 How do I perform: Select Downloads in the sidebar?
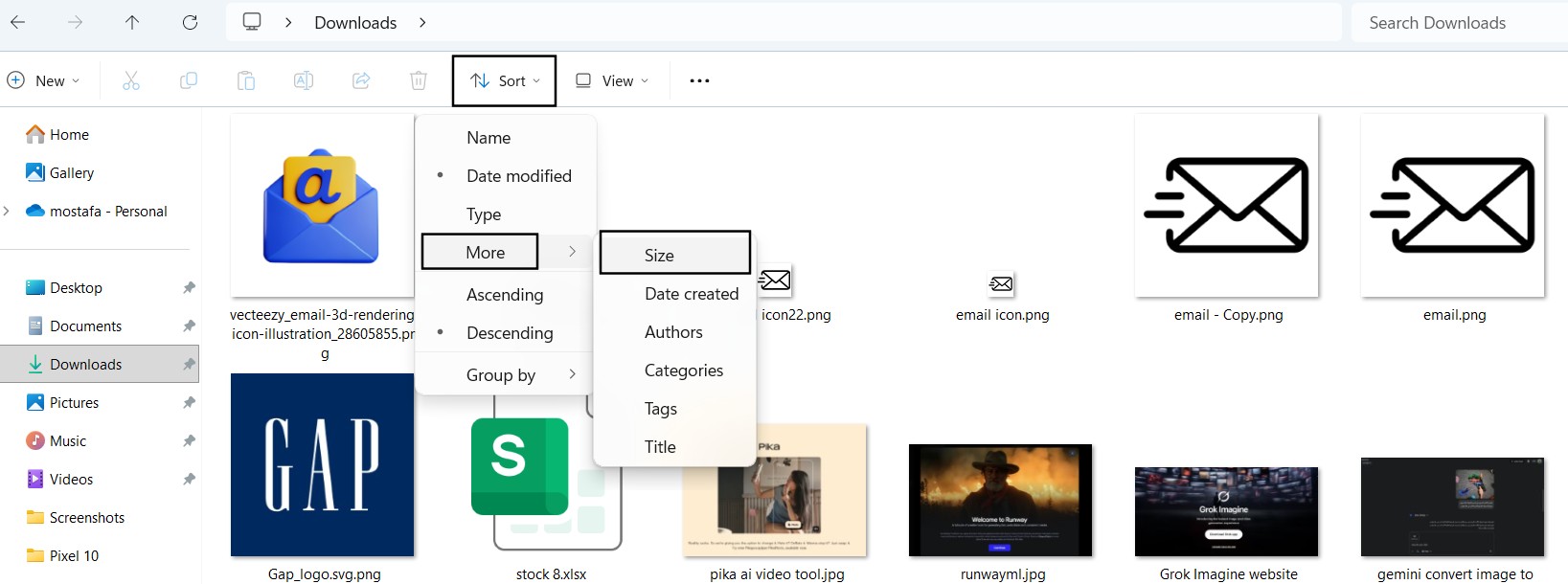coord(100,364)
